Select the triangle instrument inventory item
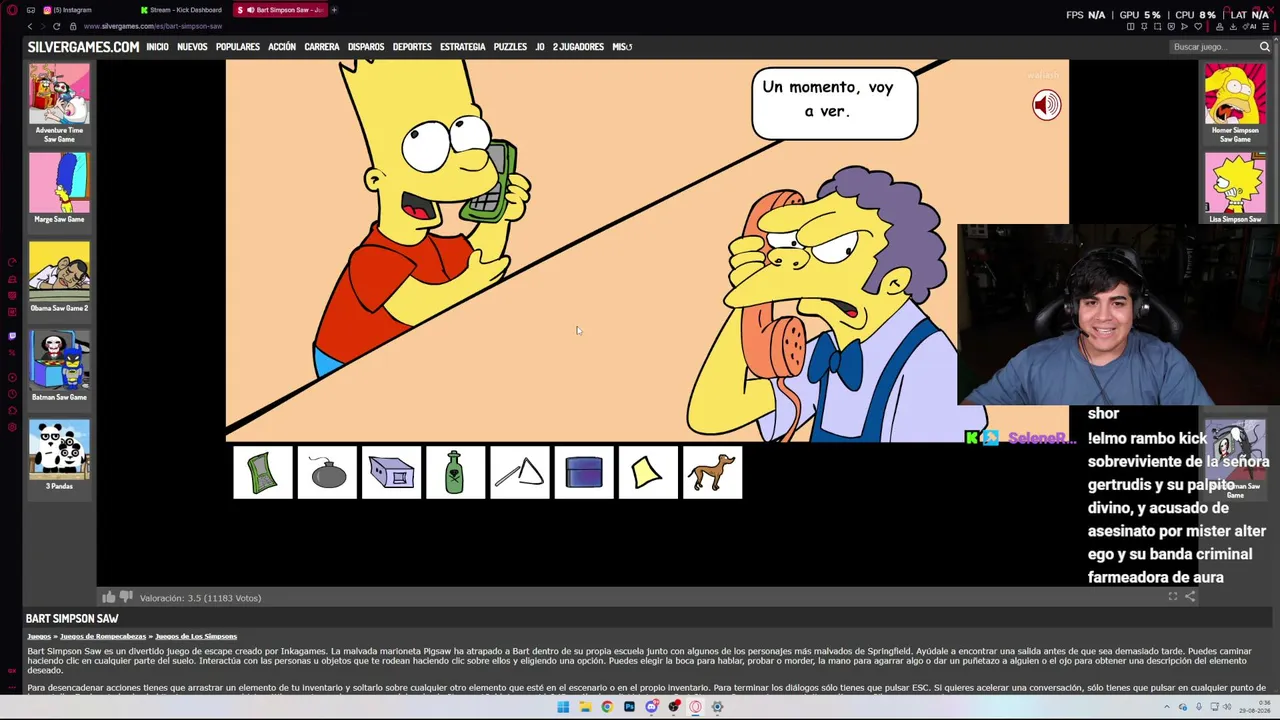 (x=519, y=472)
